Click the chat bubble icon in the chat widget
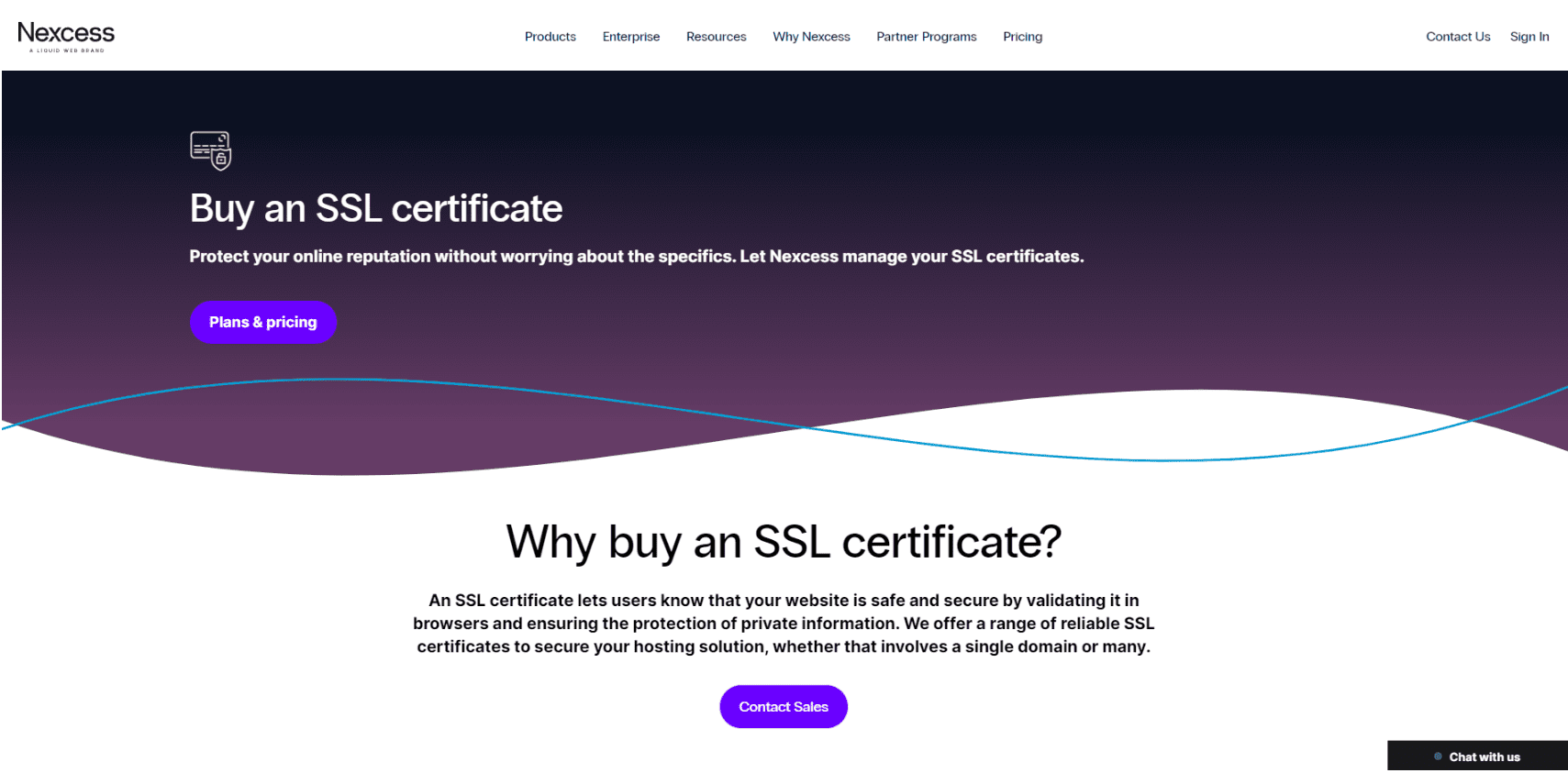Image resolution: width=1568 pixels, height=773 pixels. point(1438,756)
